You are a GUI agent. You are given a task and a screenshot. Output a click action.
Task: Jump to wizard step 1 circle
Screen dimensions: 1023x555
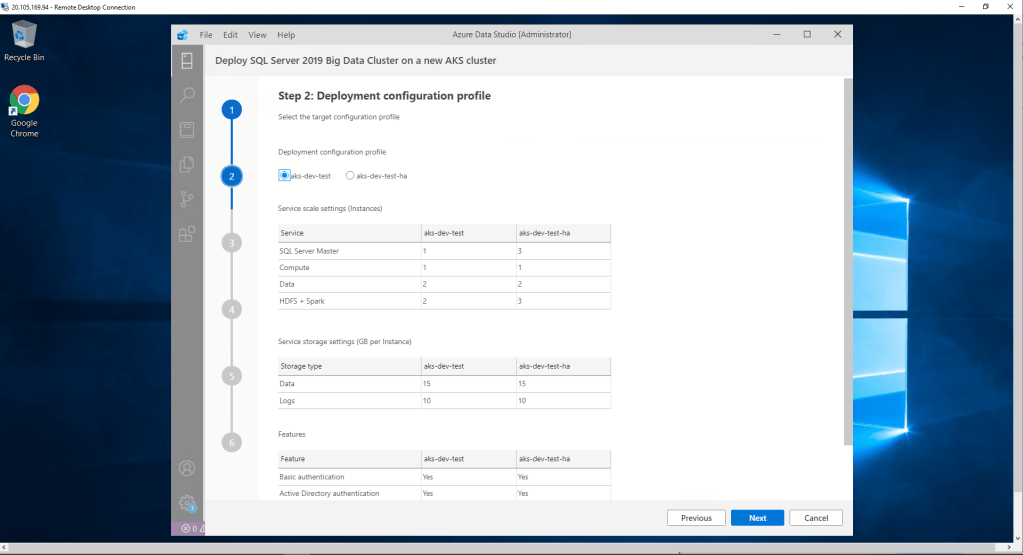tap(232, 110)
